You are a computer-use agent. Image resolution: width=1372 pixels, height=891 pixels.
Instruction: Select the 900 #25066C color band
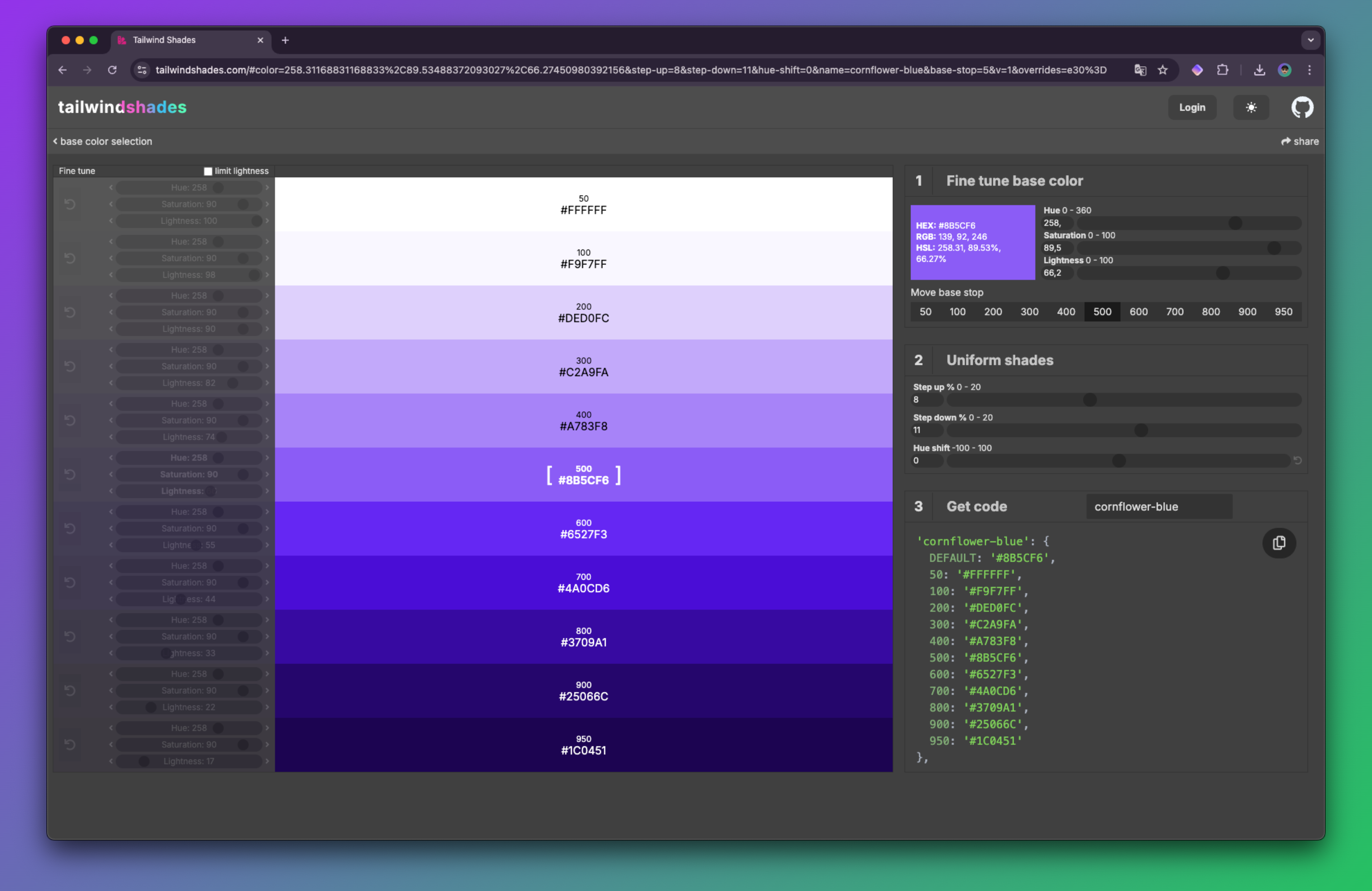pyautogui.click(x=583, y=690)
